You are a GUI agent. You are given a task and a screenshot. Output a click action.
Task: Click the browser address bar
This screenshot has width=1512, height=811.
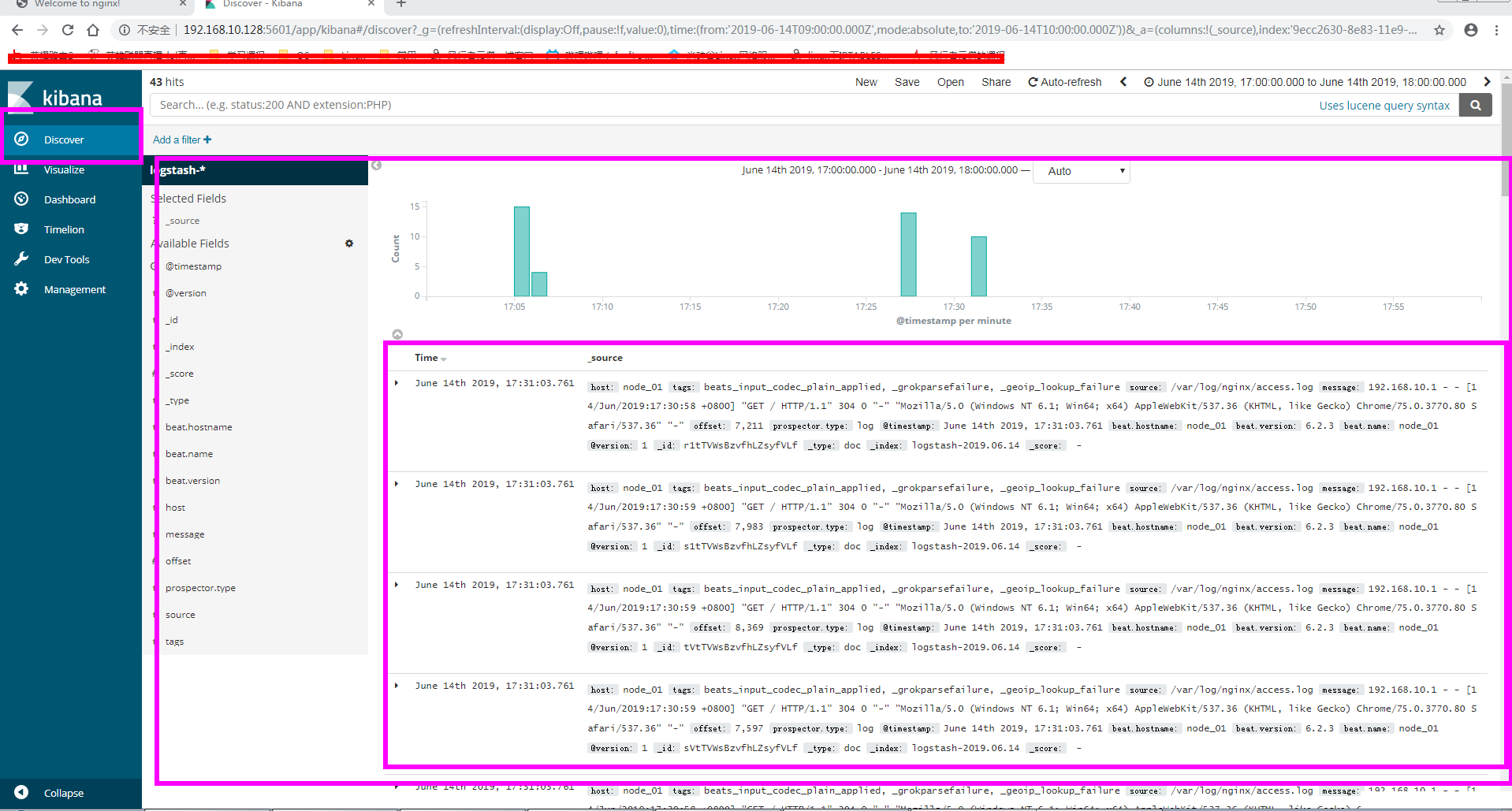800,30
